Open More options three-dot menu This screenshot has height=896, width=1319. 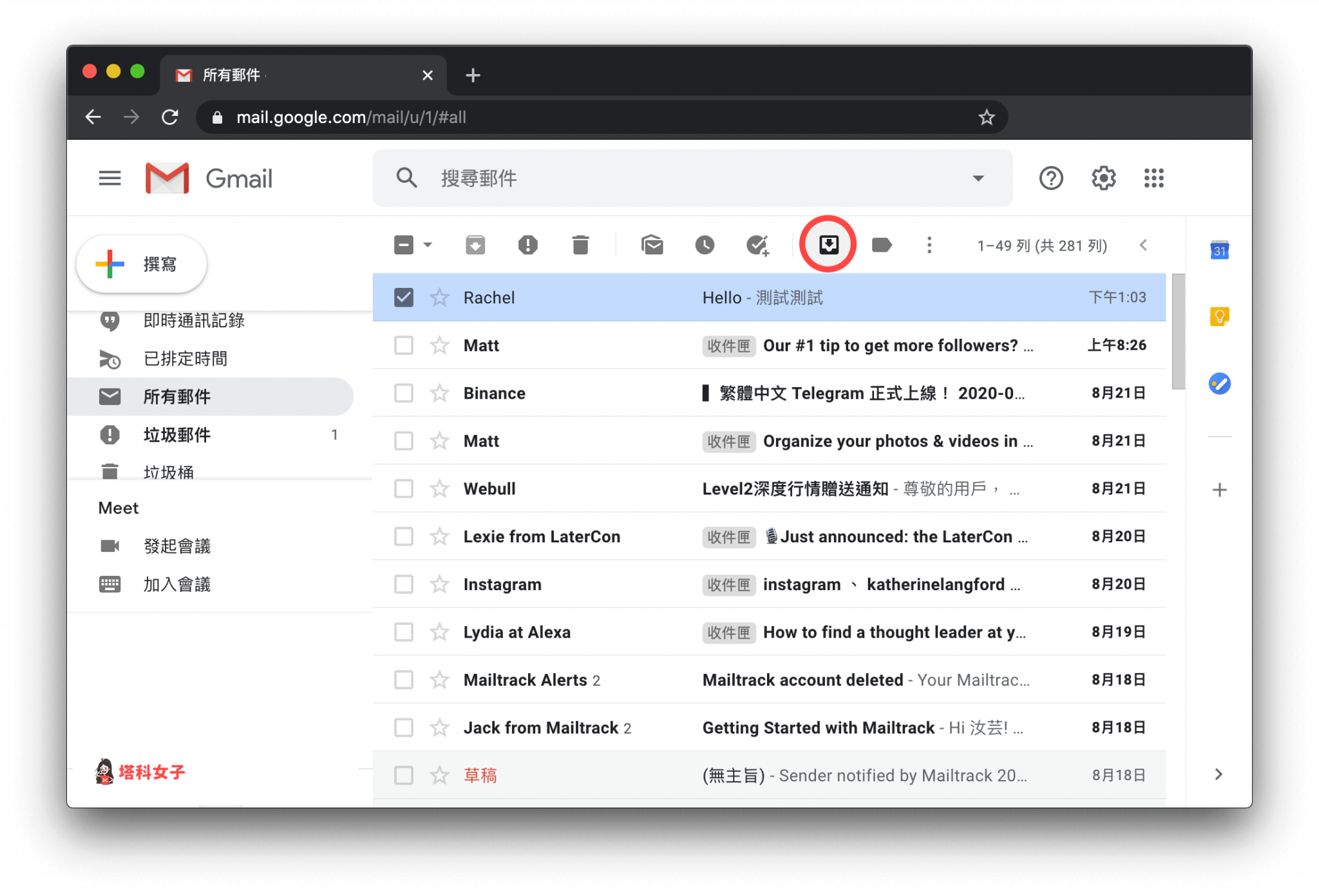[929, 245]
